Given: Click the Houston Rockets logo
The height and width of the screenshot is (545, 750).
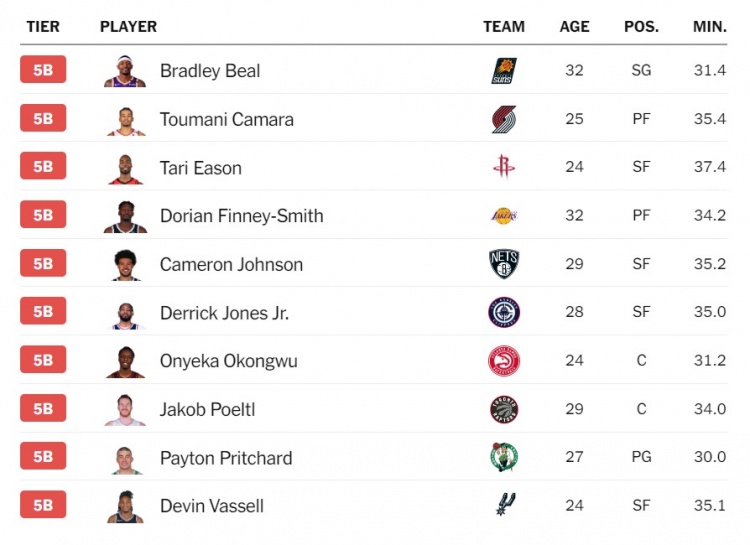Looking at the screenshot, I should (504, 167).
